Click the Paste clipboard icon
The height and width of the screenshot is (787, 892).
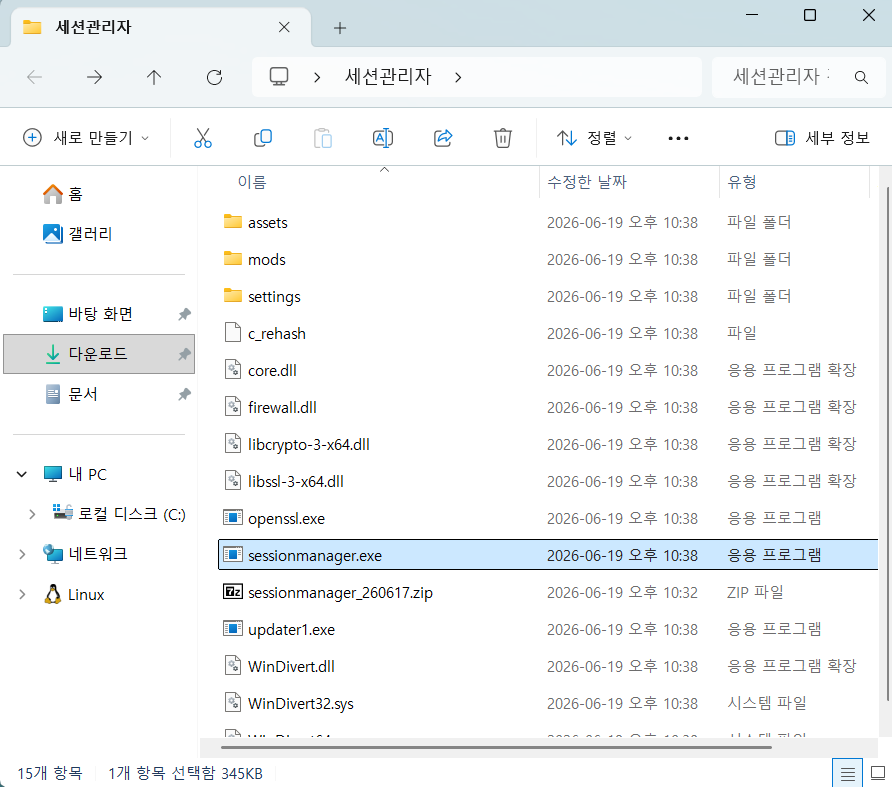tap(323, 138)
